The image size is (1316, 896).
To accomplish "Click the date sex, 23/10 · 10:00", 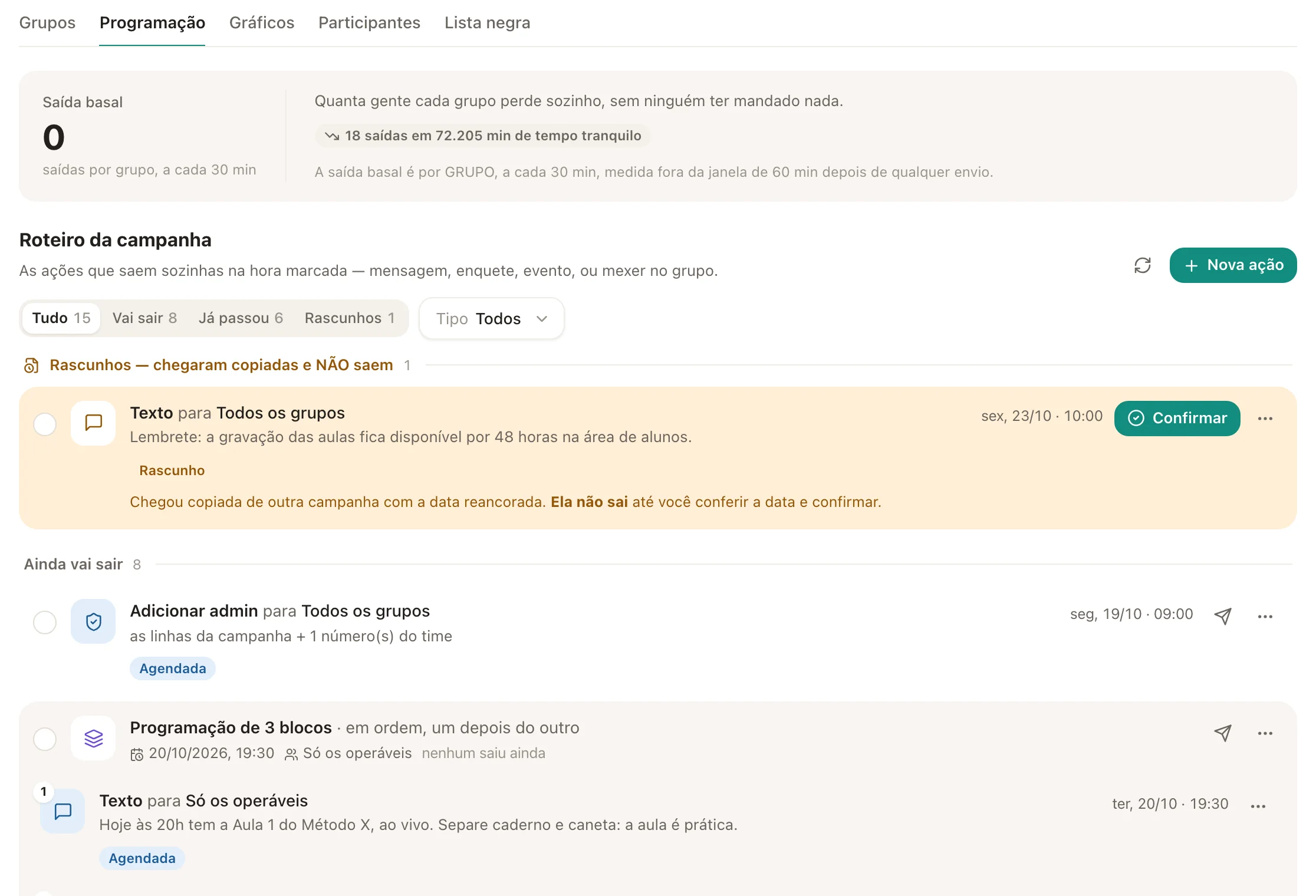I will (1042, 416).
